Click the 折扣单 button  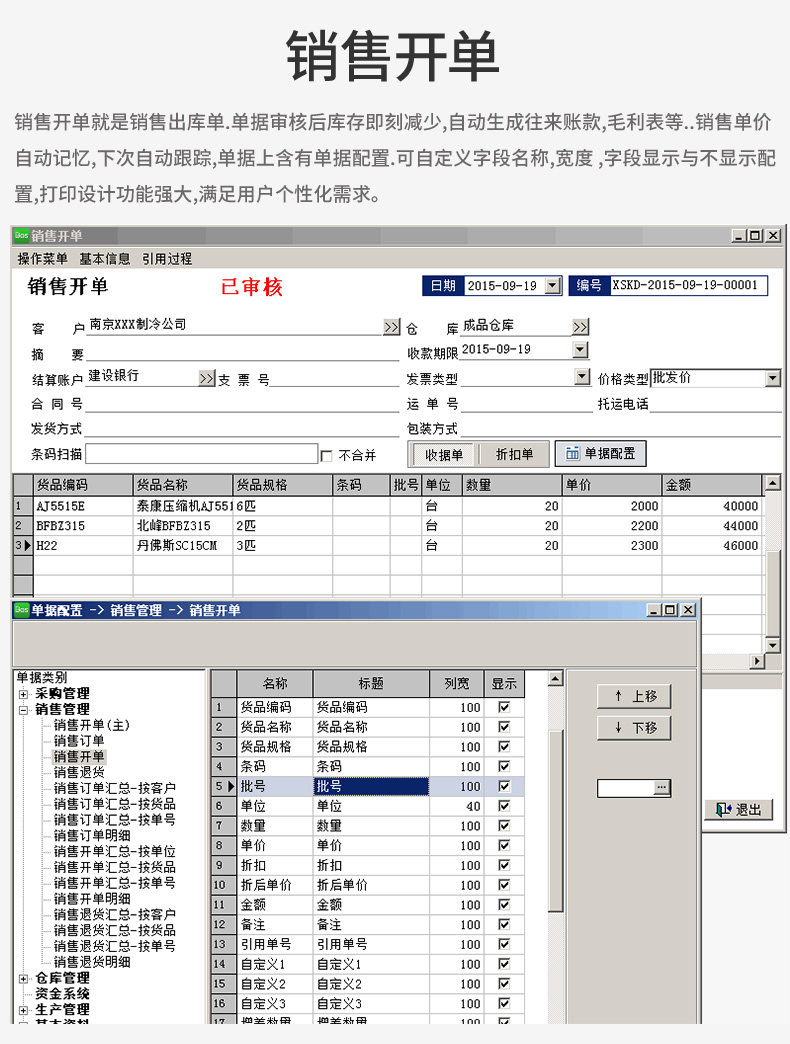[x=514, y=455]
